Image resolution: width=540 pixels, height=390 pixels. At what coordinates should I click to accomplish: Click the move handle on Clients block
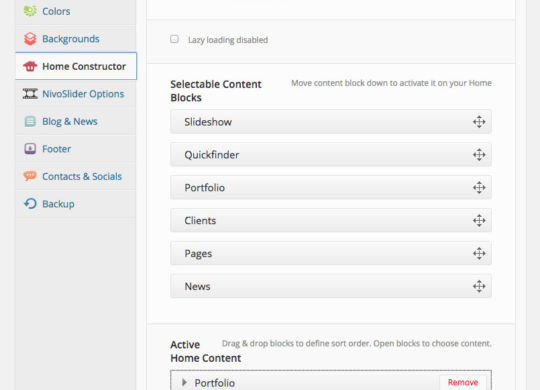pos(479,220)
